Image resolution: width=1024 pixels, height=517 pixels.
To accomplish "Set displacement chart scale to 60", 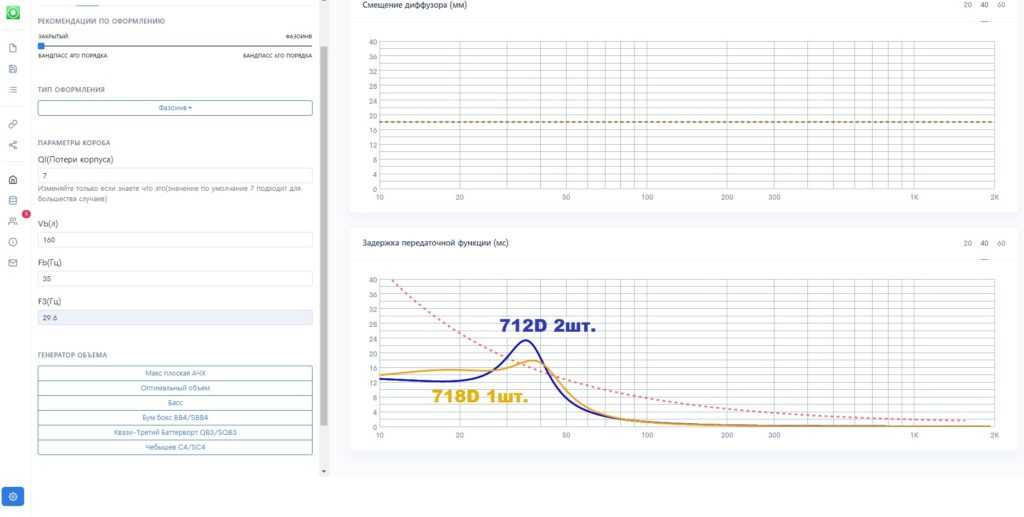I will pos(1001,5).
